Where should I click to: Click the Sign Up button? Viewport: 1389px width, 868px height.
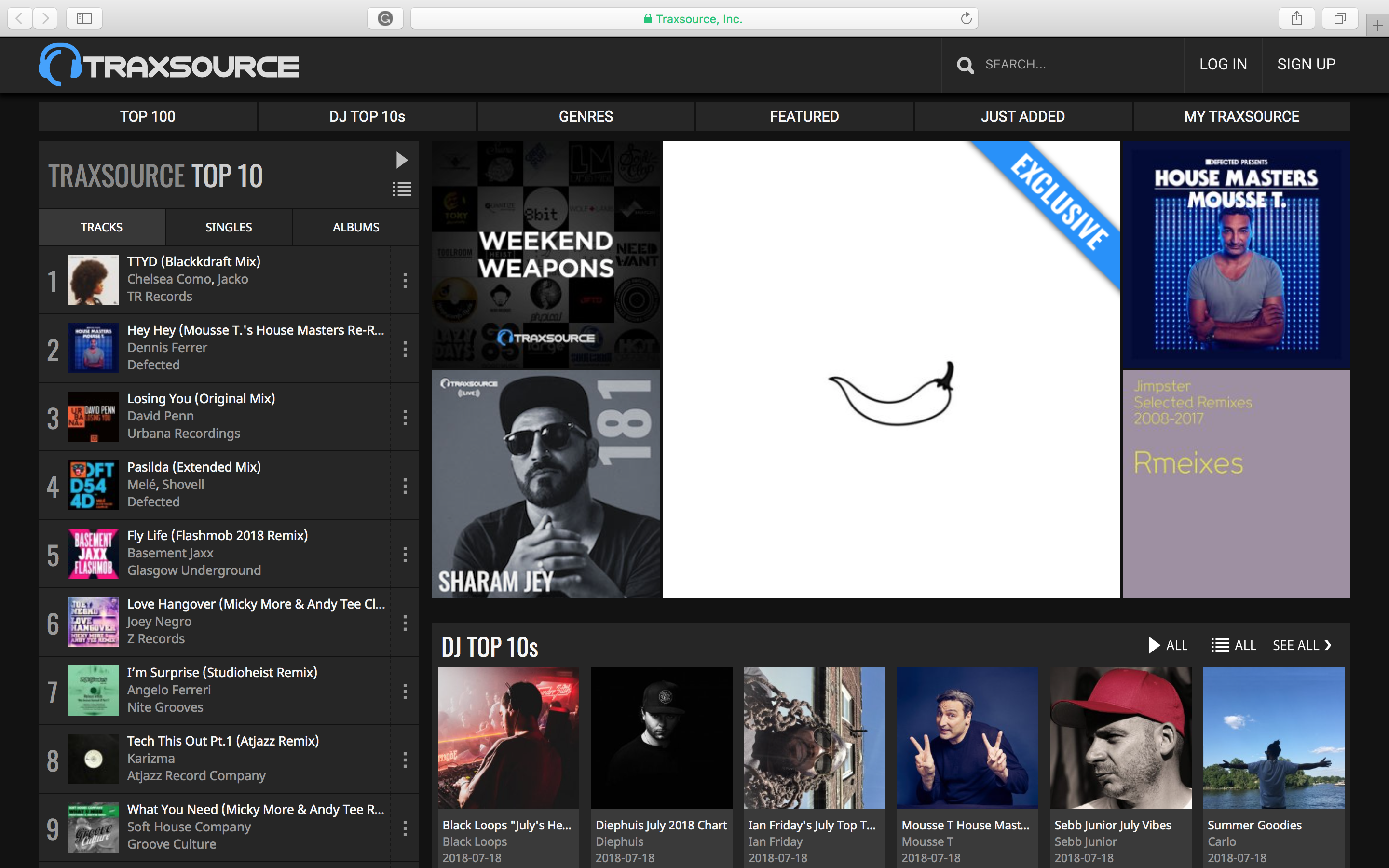(x=1306, y=64)
